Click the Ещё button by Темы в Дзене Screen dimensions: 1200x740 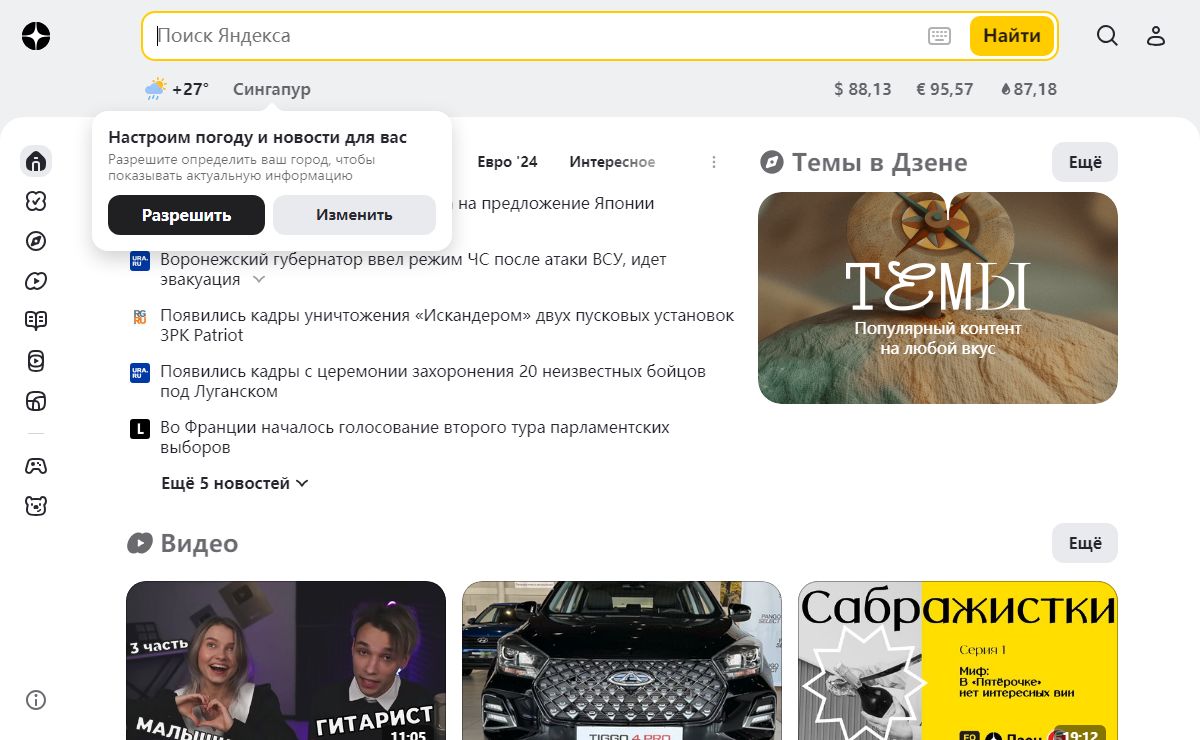click(1085, 162)
